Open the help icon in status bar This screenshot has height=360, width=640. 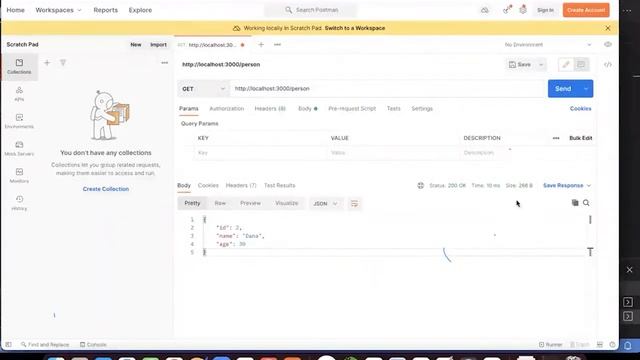612,344
